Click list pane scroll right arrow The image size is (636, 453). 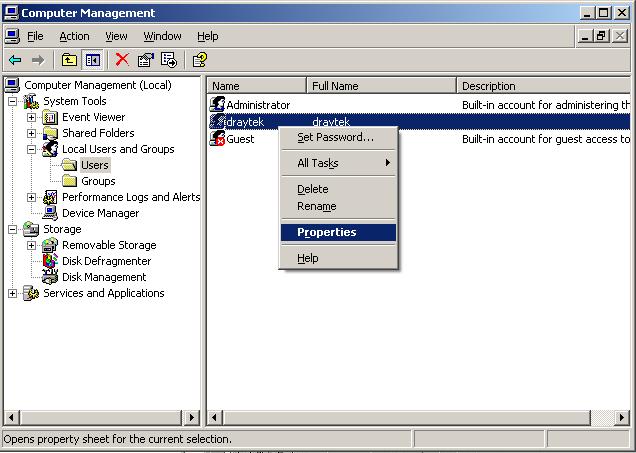622,417
